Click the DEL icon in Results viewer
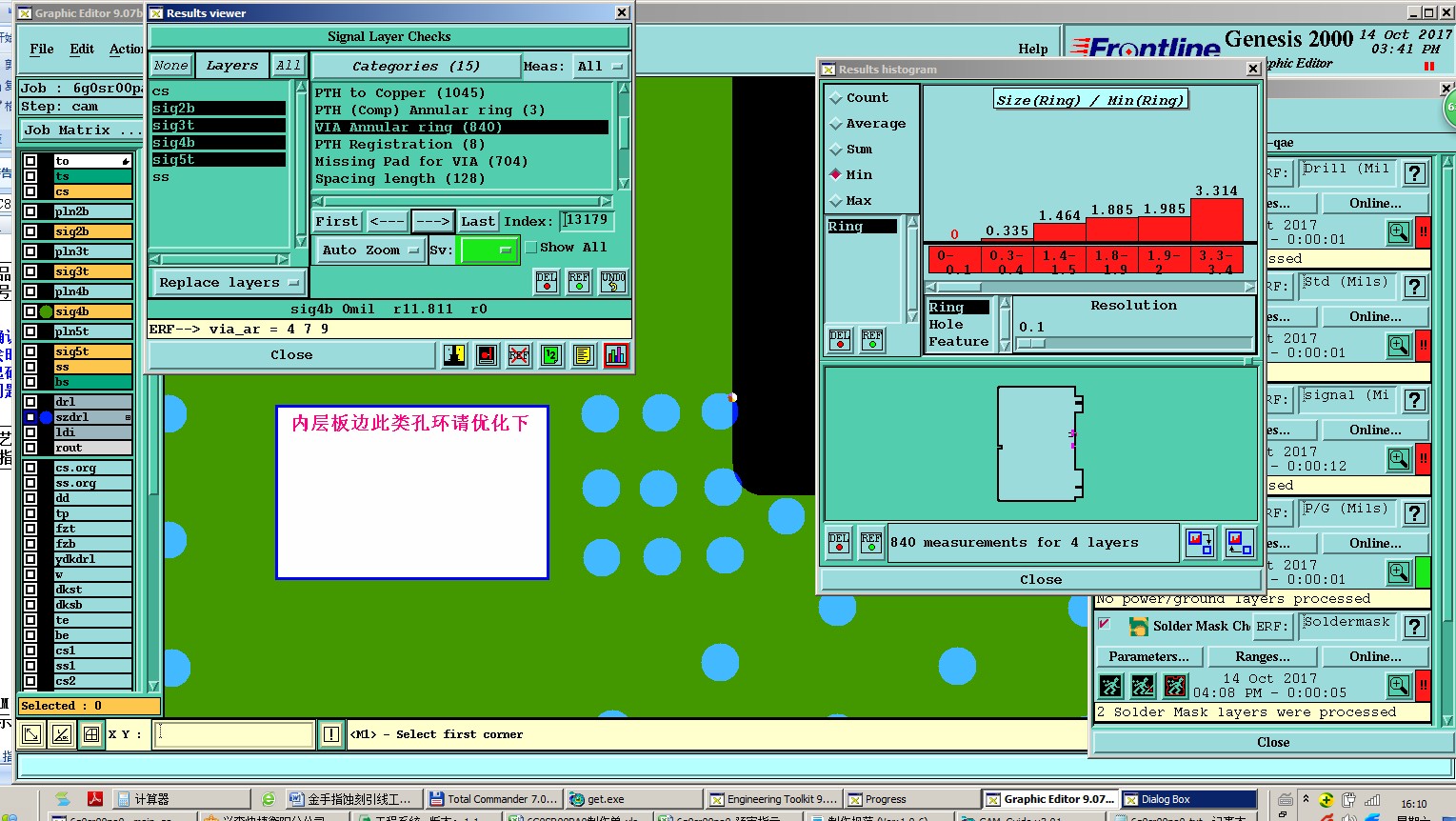 pyautogui.click(x=547, y=282)
